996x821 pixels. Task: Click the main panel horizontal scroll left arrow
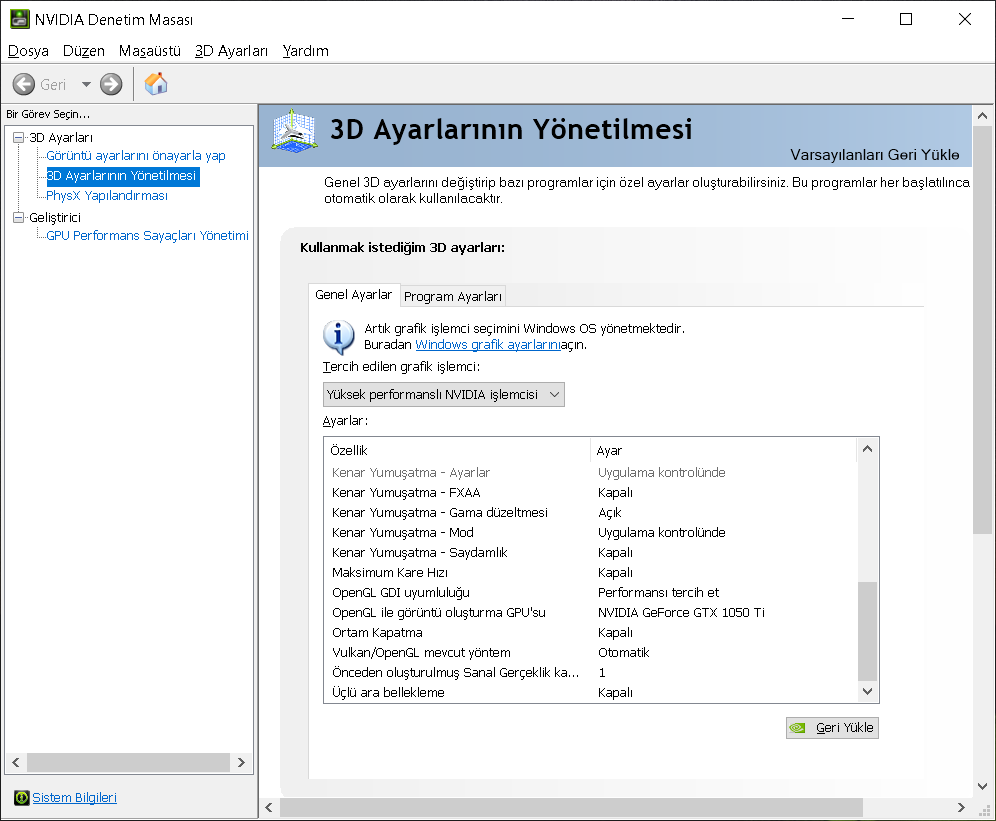click(269, 808)
